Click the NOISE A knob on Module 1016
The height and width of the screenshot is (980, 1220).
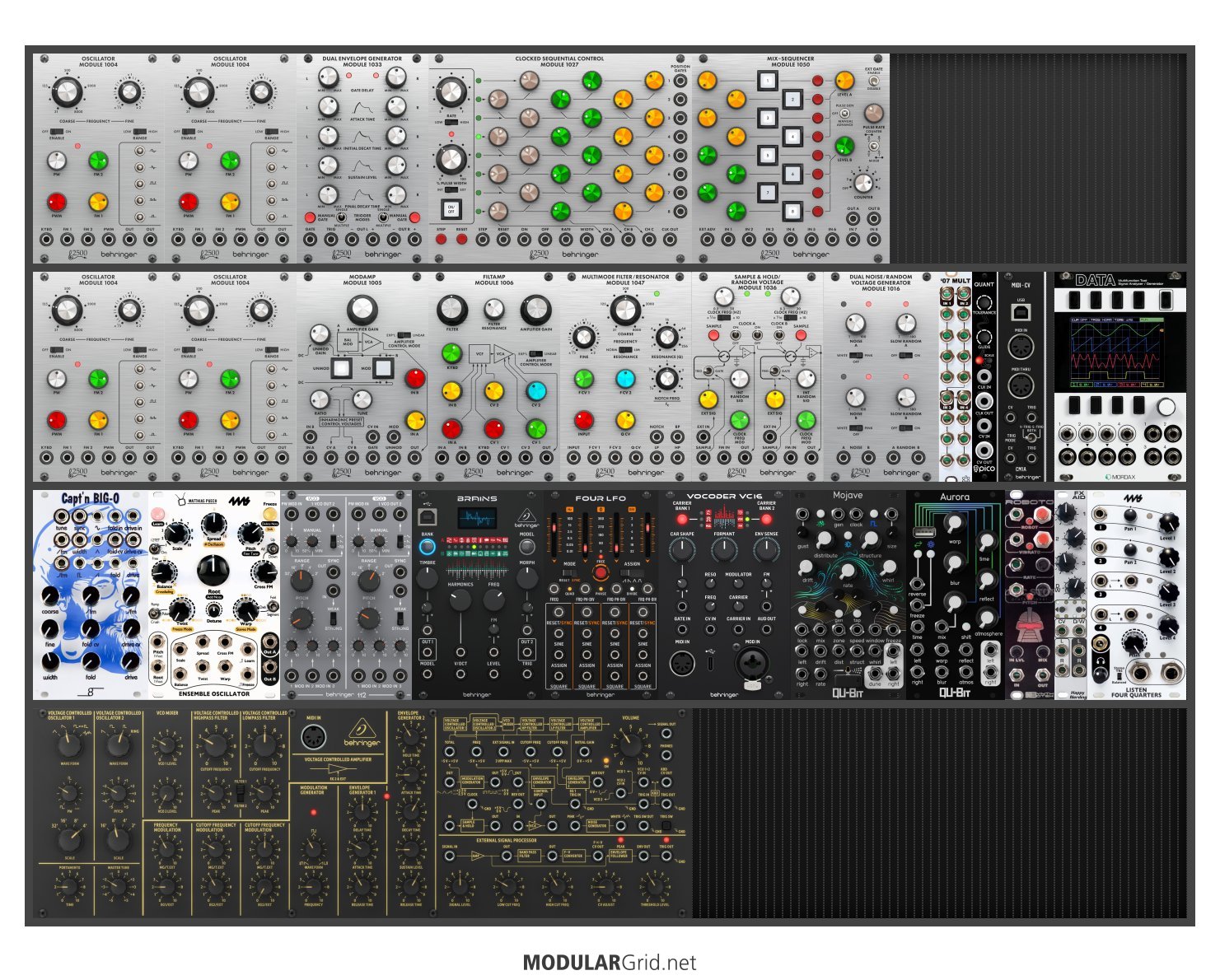point(856,323)
